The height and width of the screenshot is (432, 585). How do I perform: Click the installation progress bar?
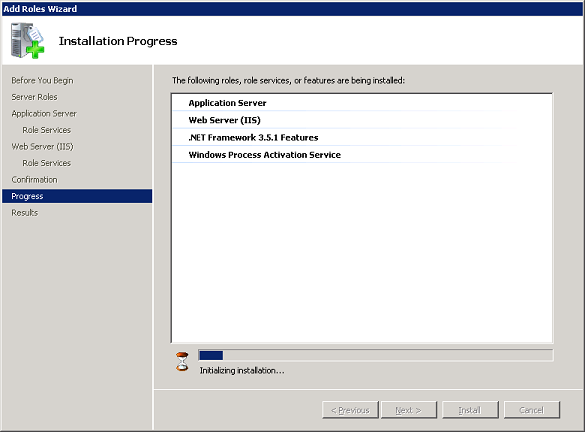click(375, 355)
